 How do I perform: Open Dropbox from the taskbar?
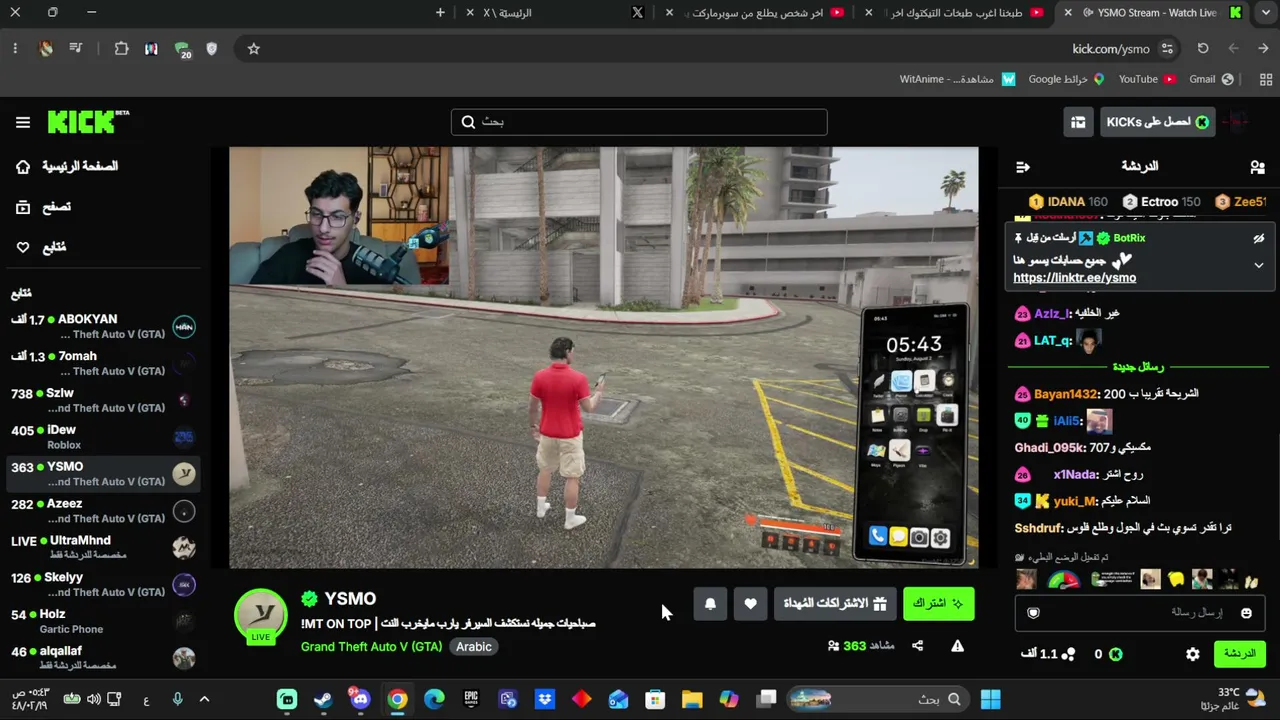click(x=545, y=700)
